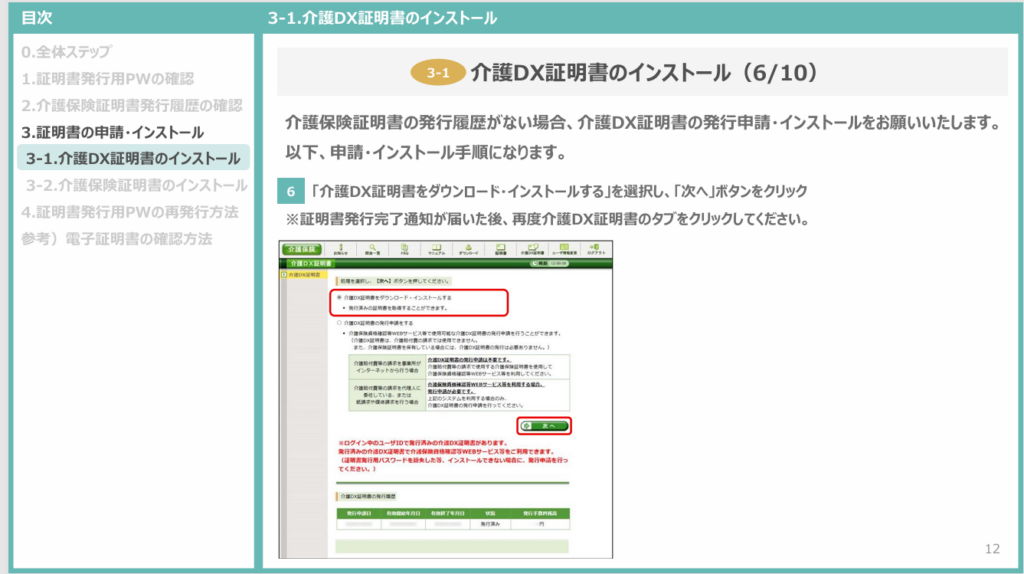The width and height of the screenshot is (1024, 574).
Task: Select 介護DX証明書 in embedded yellow sidebar
Action: coord(304,275)
